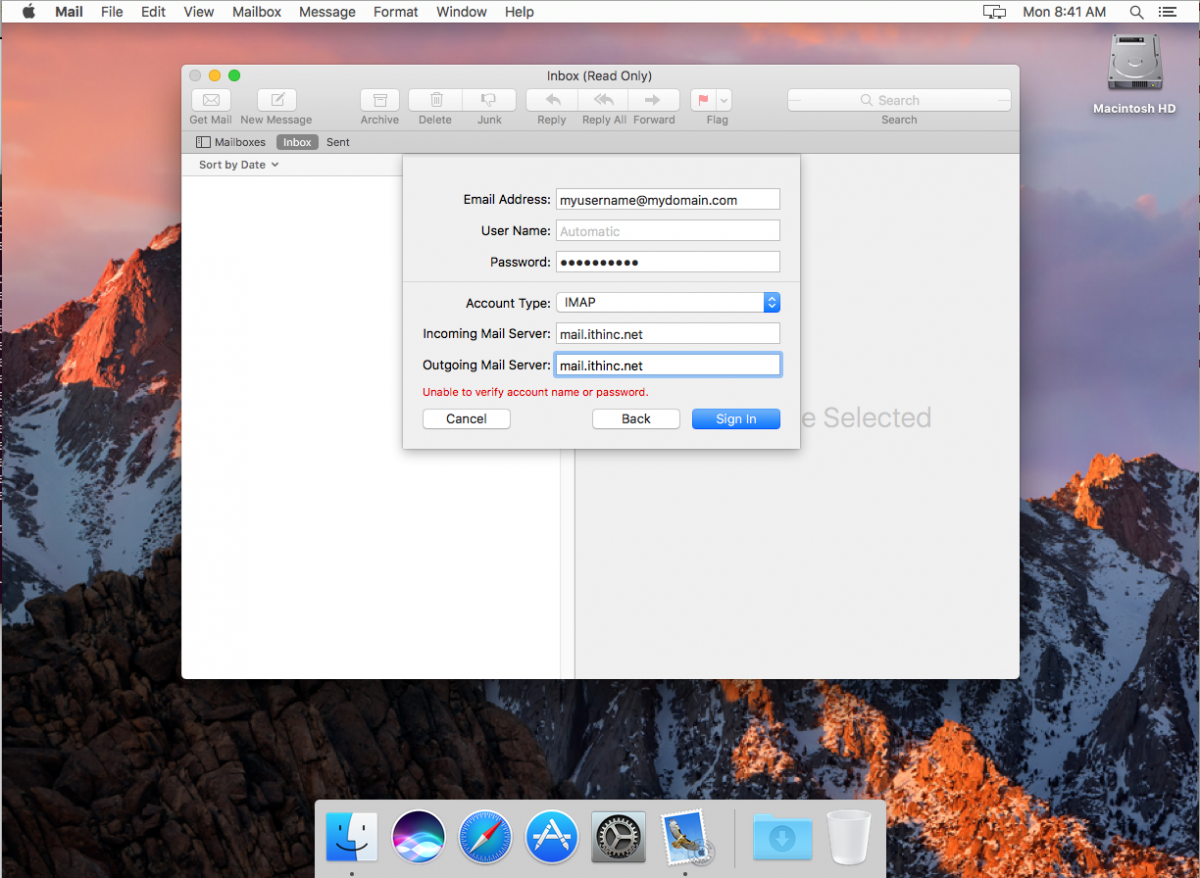Click the Delete trash icon in toolbar
The image size is (1200, 878).
tap(437, 100)
